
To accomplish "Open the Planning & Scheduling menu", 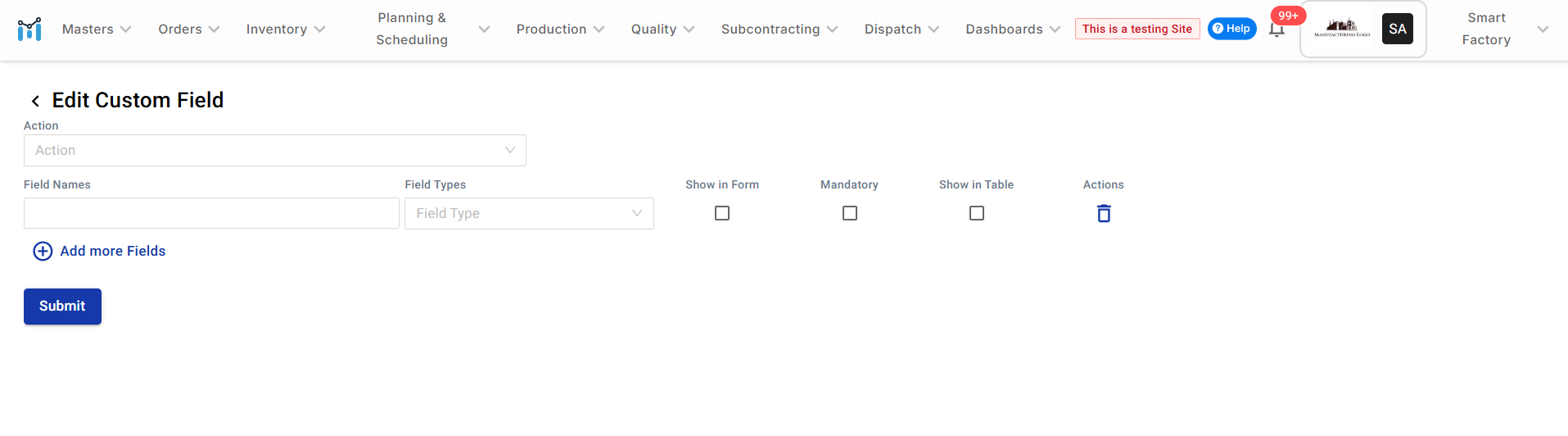I will click(x=432, y=29).
